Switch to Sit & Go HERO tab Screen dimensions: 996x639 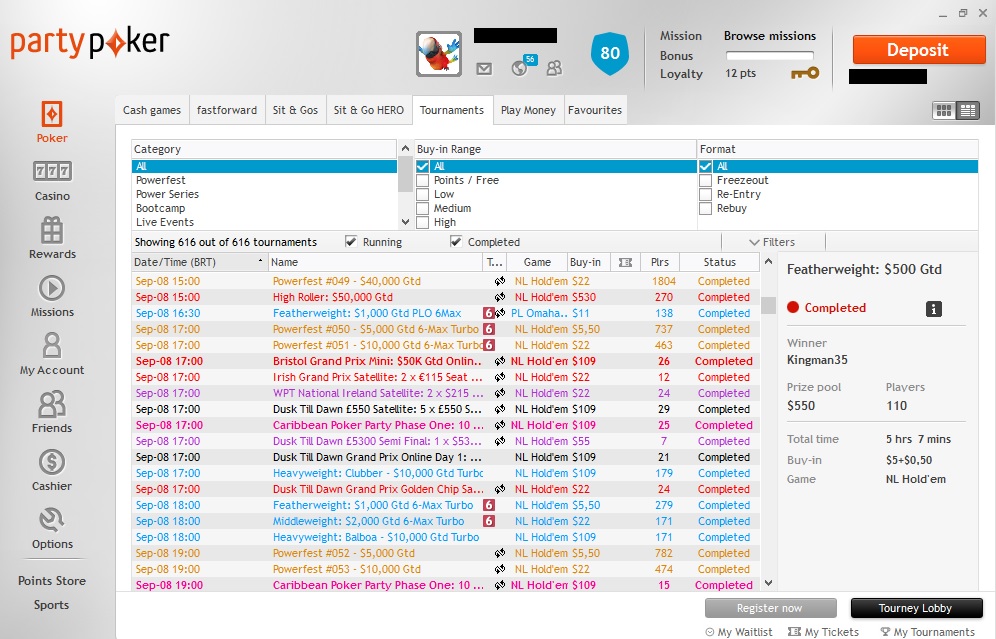[369, 110]
